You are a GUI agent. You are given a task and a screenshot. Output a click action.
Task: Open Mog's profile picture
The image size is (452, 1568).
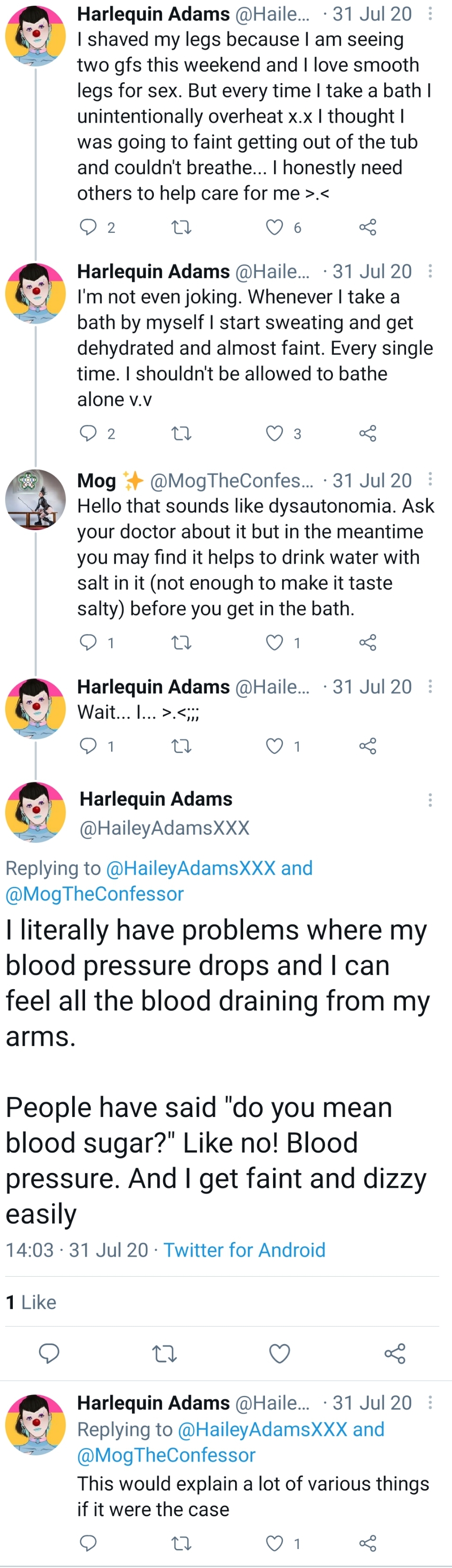click(35, 499)
